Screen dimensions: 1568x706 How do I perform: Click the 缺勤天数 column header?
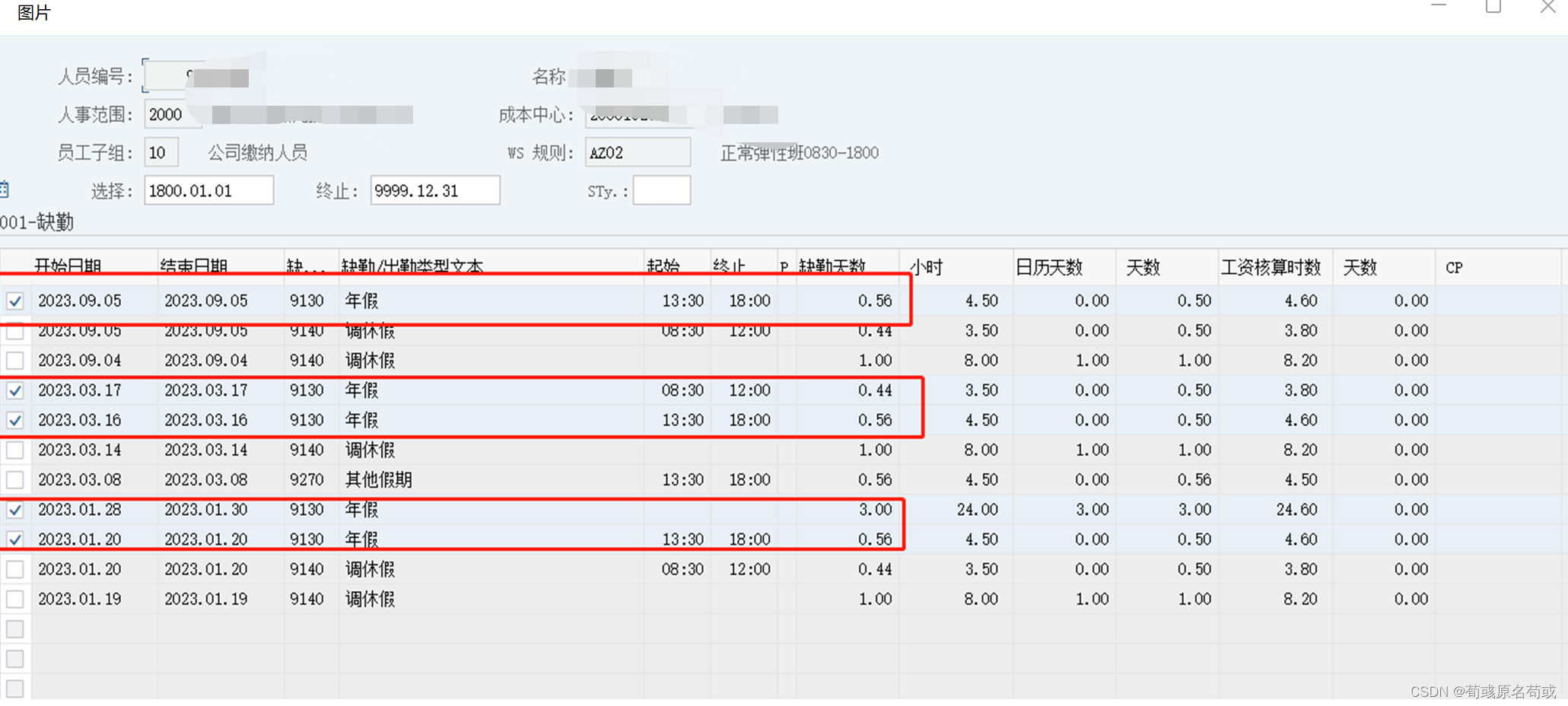tap(832, 267)
